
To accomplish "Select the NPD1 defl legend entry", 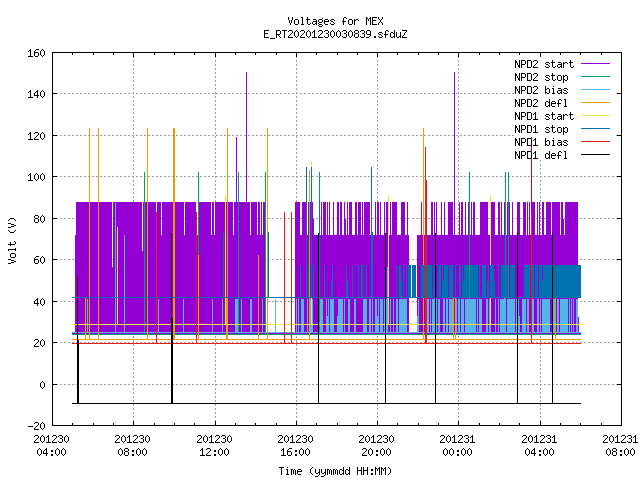I will (x=541, y=156).
